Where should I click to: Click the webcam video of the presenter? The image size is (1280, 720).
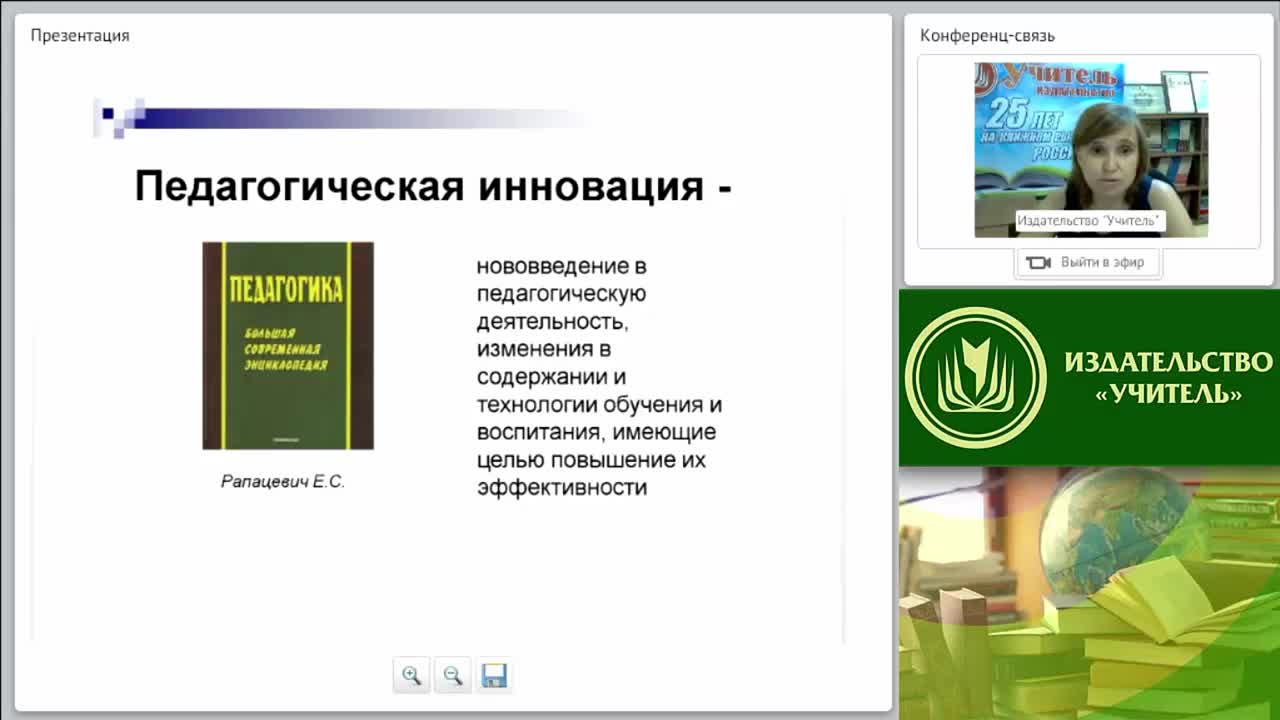pyautogui.click(x=1091, y=150)
